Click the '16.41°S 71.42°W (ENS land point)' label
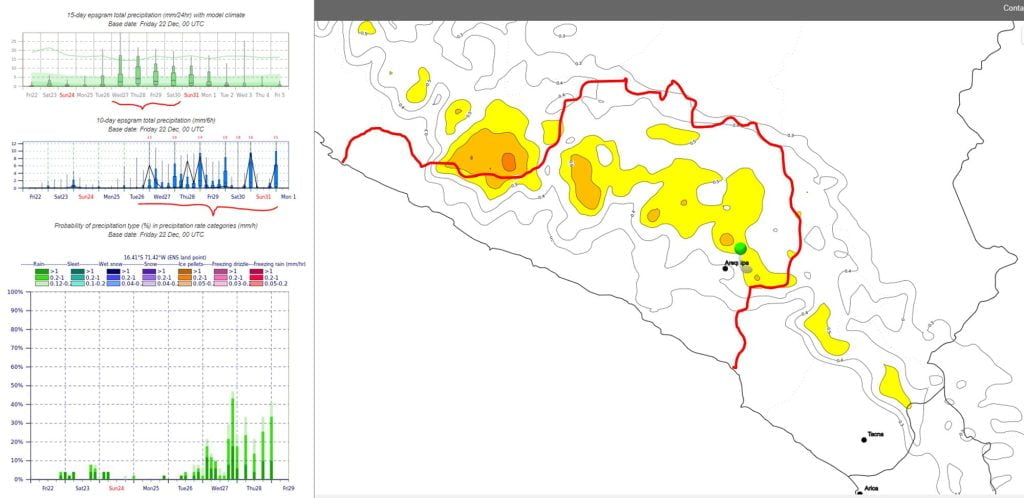Viewport: 1024px width, 498px height. [x=165, y=257]
